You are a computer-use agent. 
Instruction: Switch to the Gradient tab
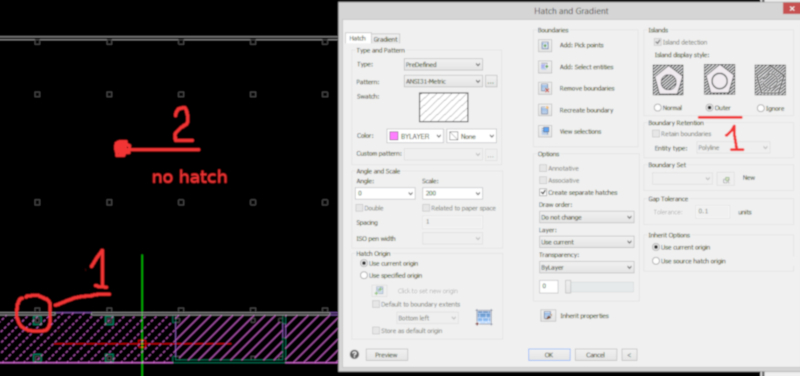click(x=385, y=39)
